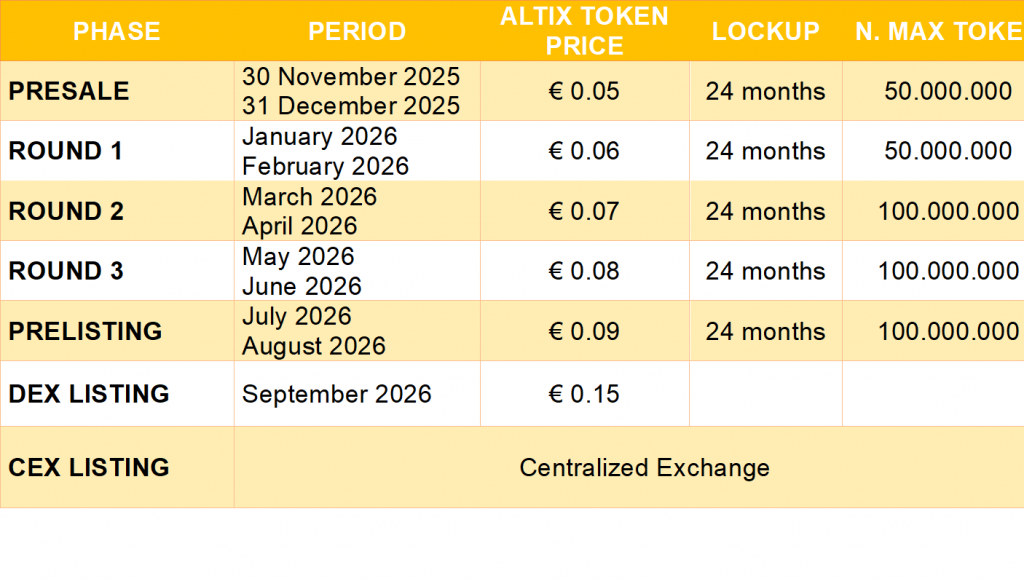
Task: Click the Centralized Exchange text
Action: pyautogui.click(x=644, y=467)
